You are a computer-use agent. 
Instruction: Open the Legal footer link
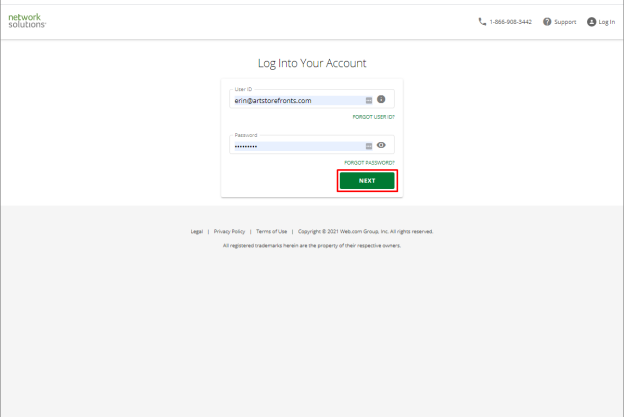coord(197,231)
